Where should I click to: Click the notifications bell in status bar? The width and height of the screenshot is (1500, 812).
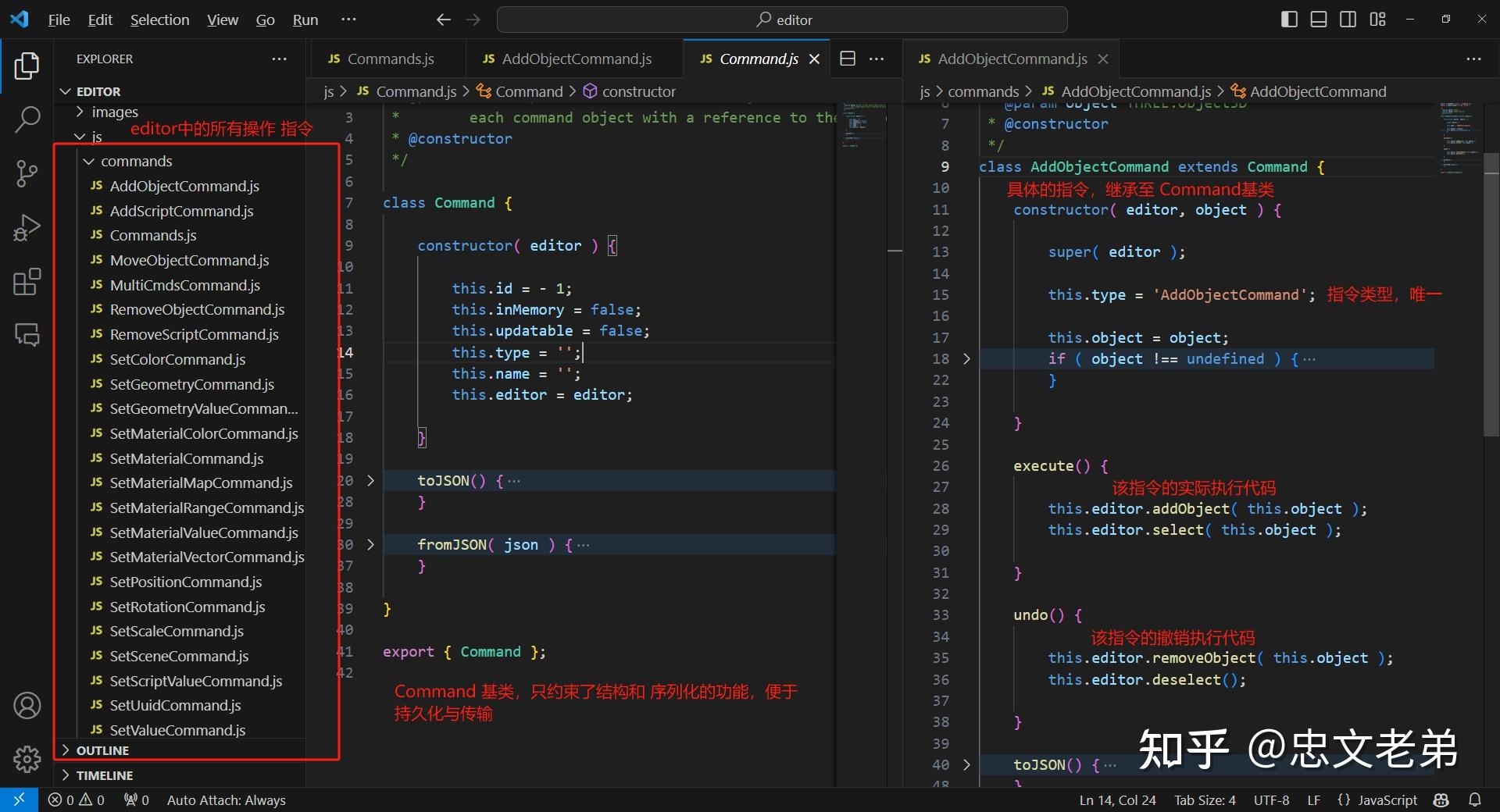click(x=1474, y=800)
